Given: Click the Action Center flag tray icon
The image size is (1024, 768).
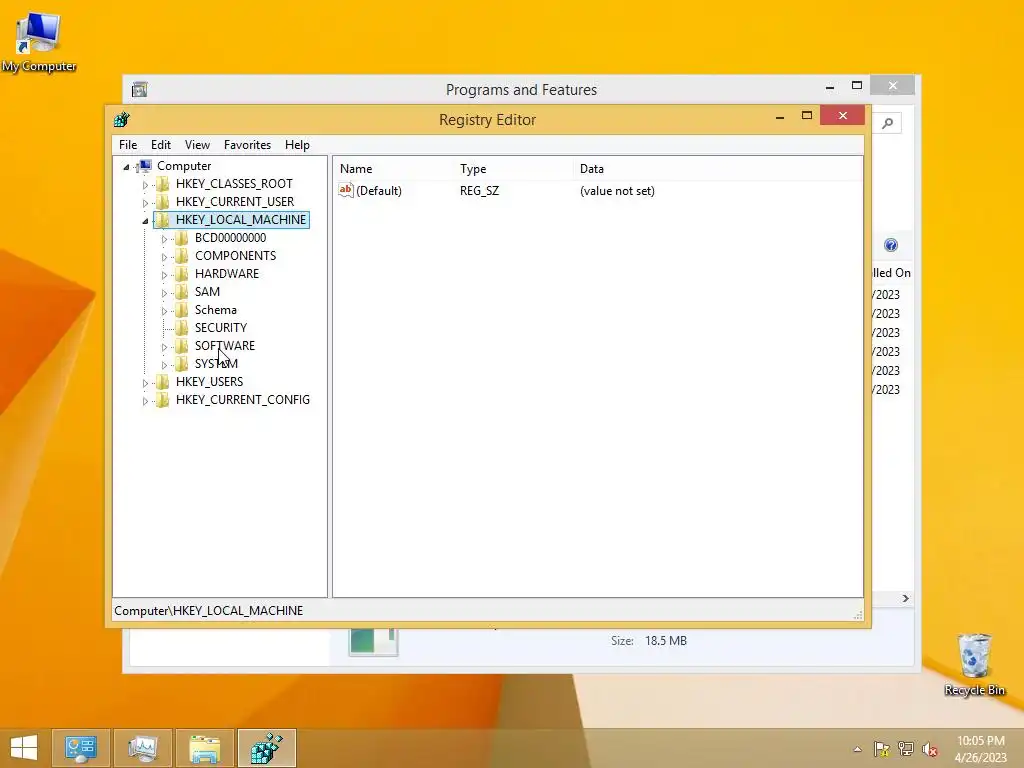Looking at the screenshot, I should tap(882, 749).
